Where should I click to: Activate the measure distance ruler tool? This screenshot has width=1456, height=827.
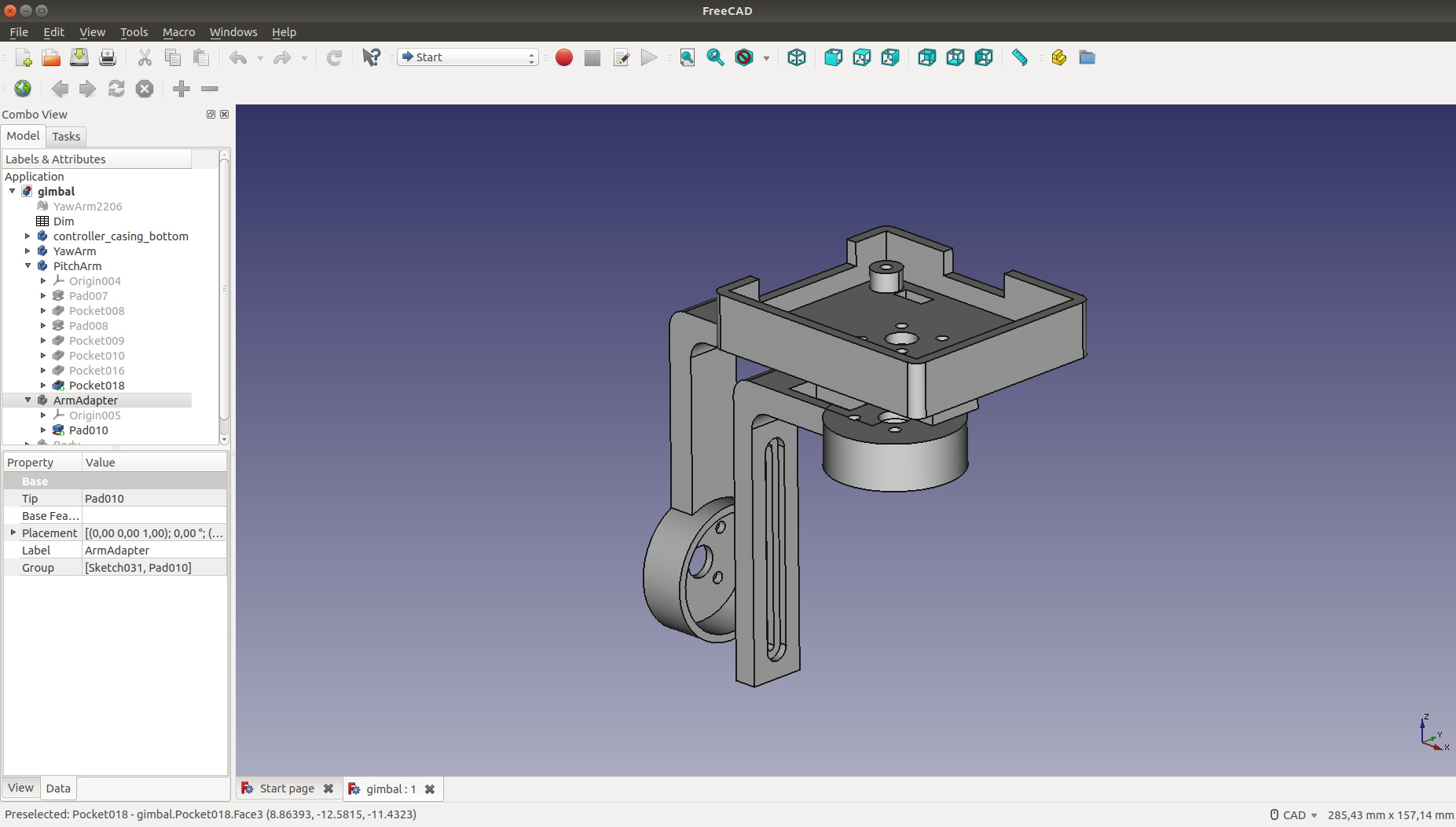coord(1019,57)
